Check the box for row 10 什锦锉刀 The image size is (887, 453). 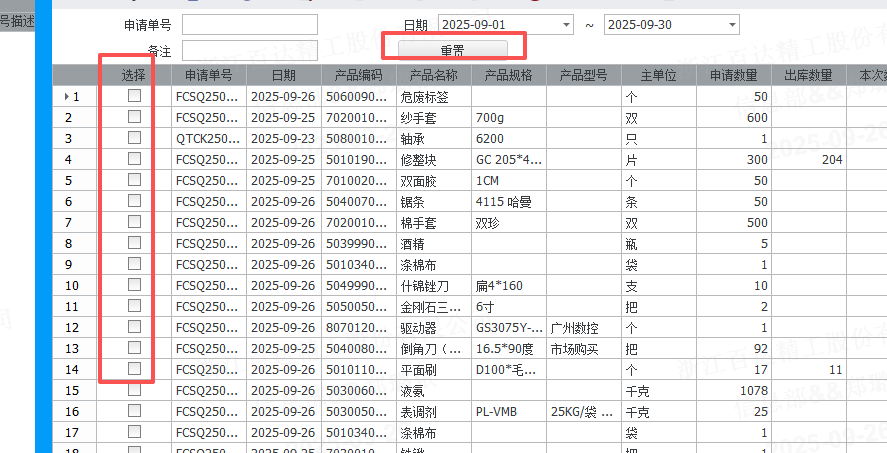pos(134,285)
